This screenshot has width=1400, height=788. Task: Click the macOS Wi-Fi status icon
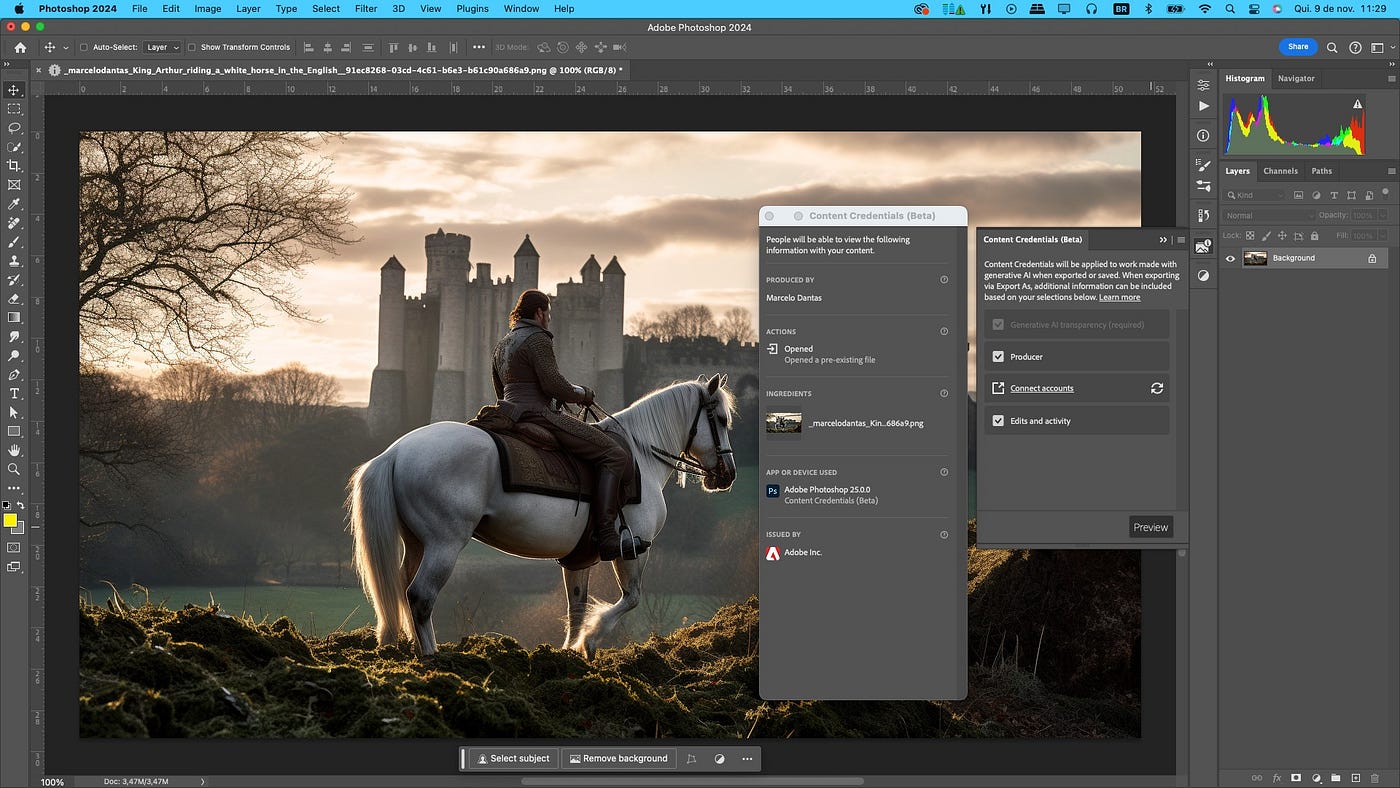tap(1205, 8)
